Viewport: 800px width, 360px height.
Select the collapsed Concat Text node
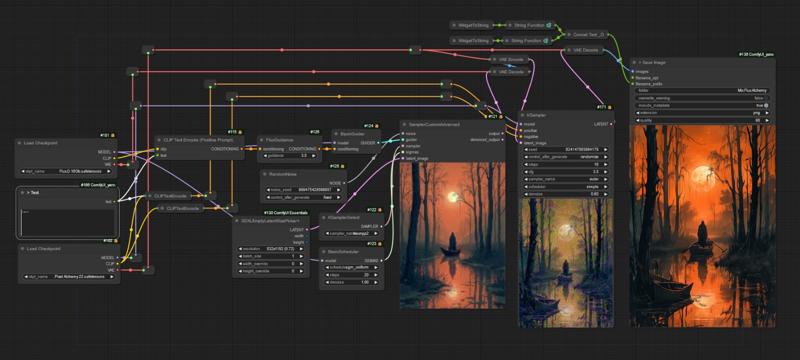pyautogui.click(x=586, y=35)
